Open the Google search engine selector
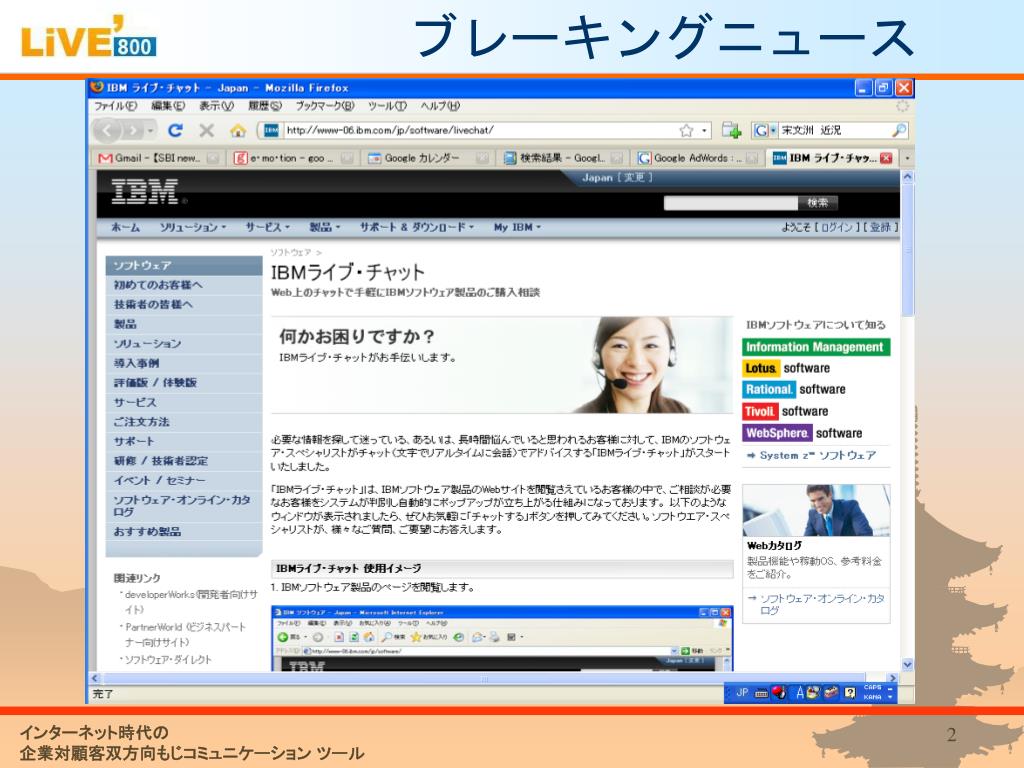 764,131
